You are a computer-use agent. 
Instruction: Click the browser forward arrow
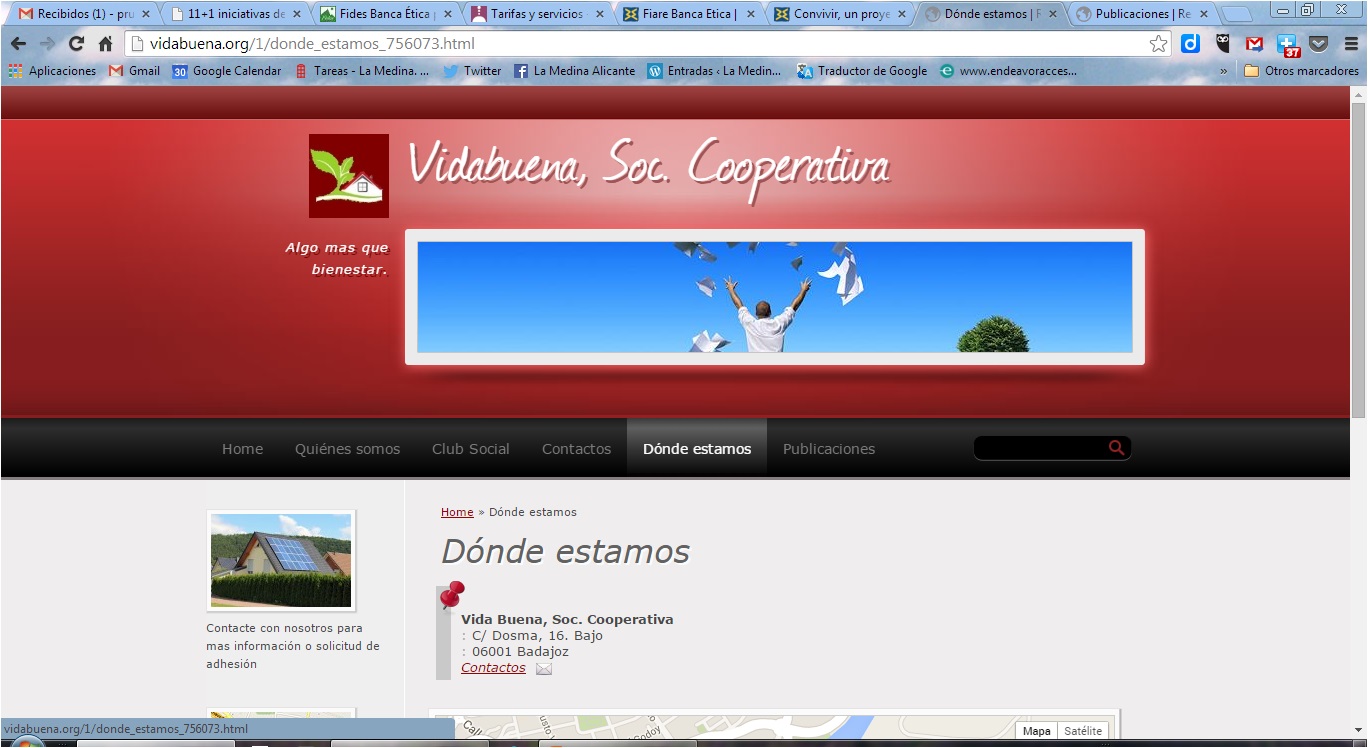[x=47, y=44]
